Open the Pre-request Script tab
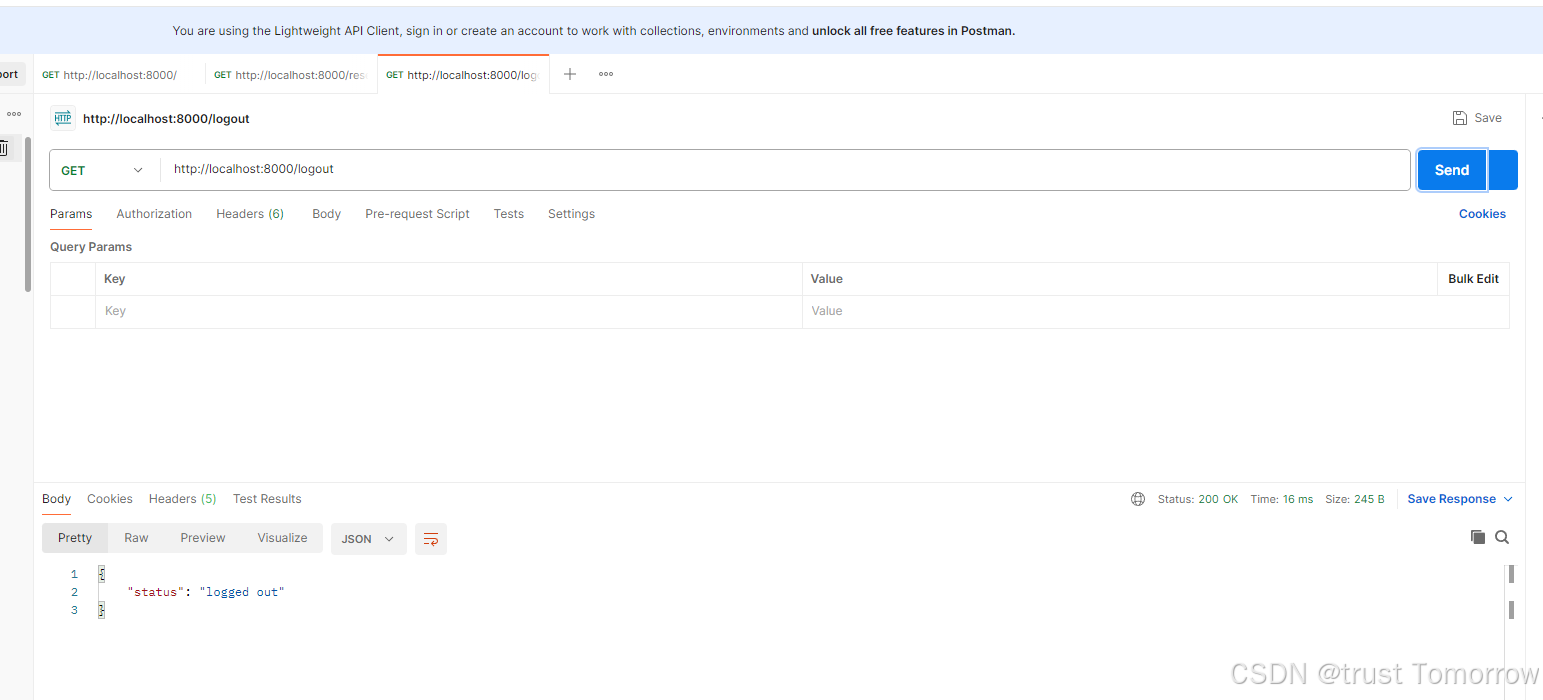1543x700 pixels. 417,214
